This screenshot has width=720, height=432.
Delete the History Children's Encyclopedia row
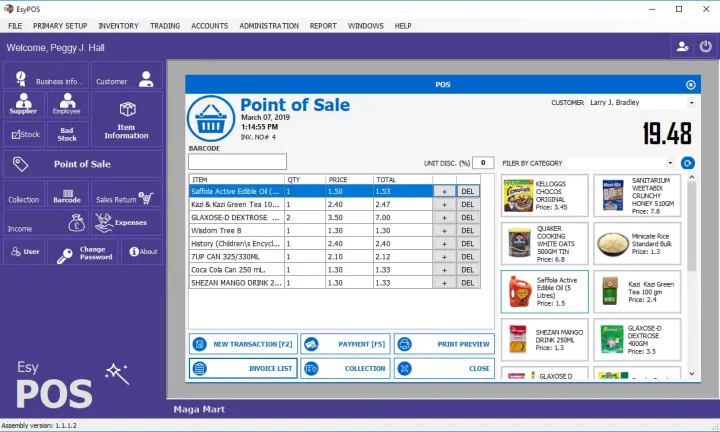click(468, 244)
